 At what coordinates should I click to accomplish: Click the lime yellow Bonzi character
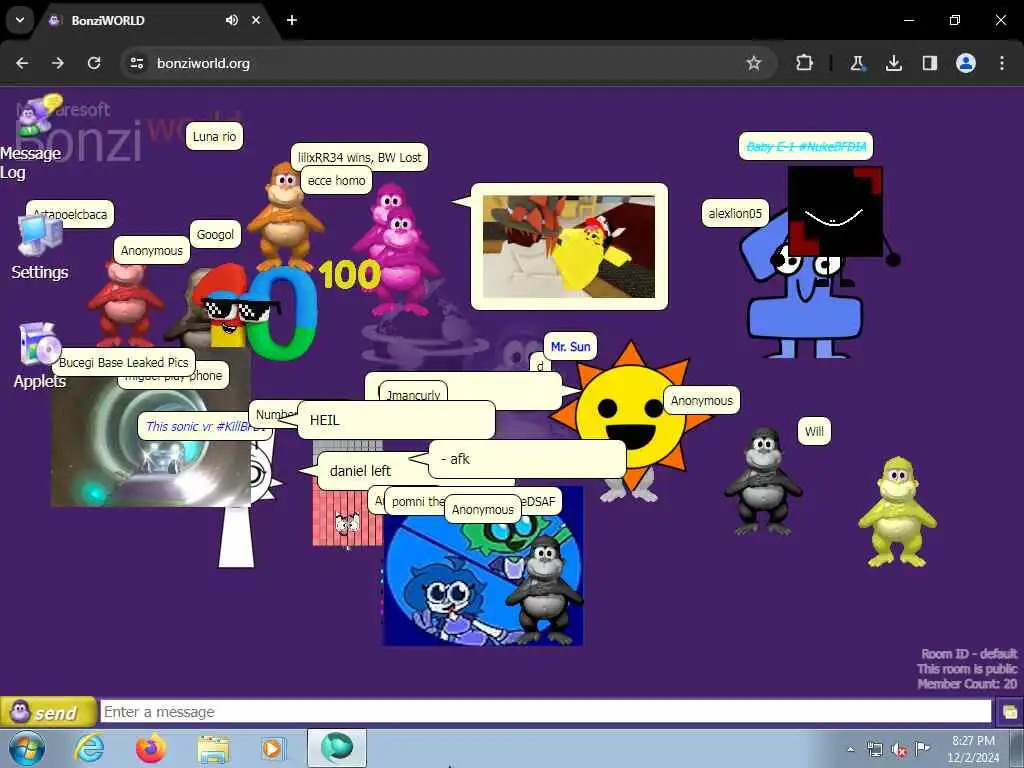coord(897,511)
